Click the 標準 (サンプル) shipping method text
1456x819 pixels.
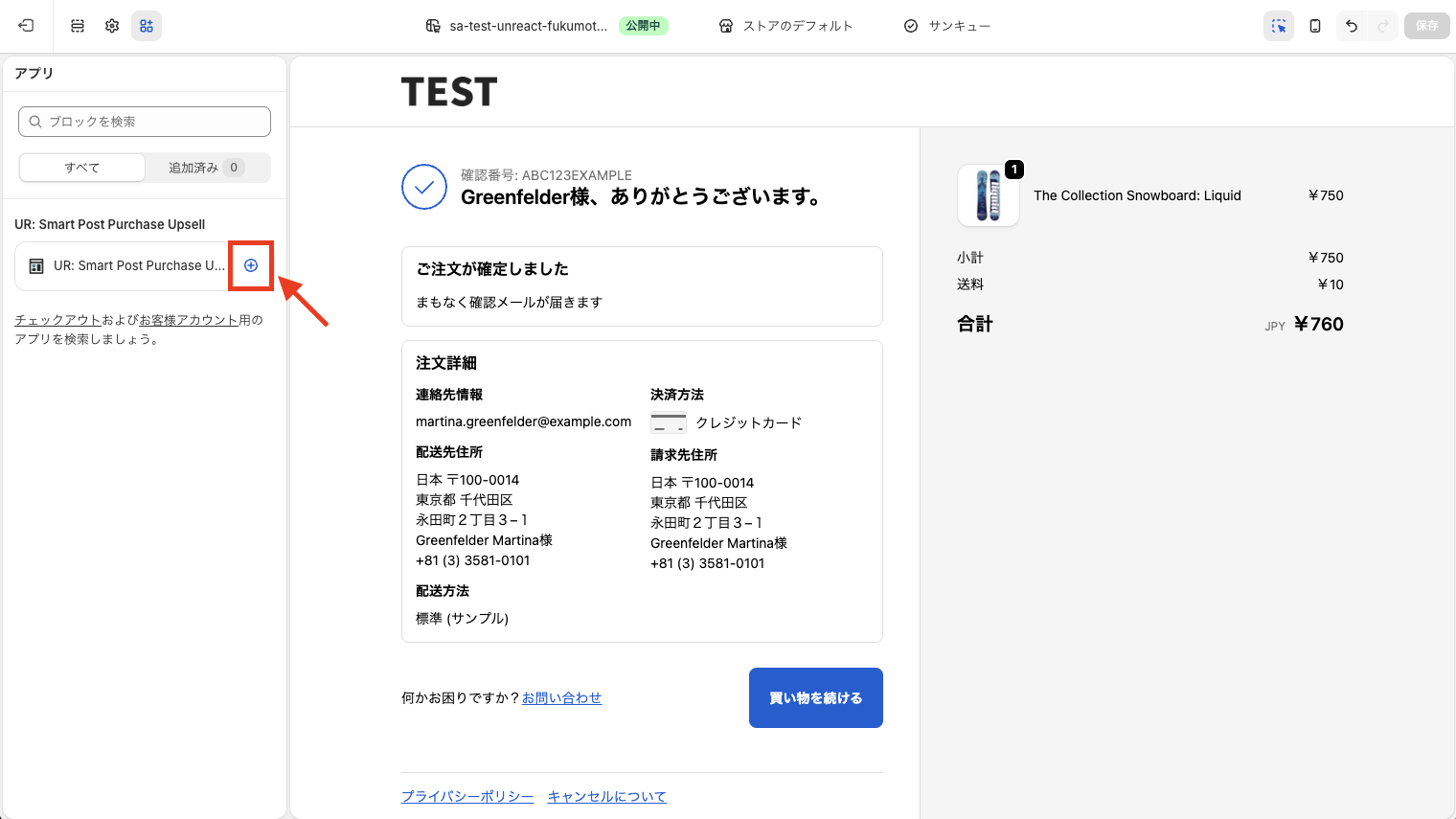[463, 619]
